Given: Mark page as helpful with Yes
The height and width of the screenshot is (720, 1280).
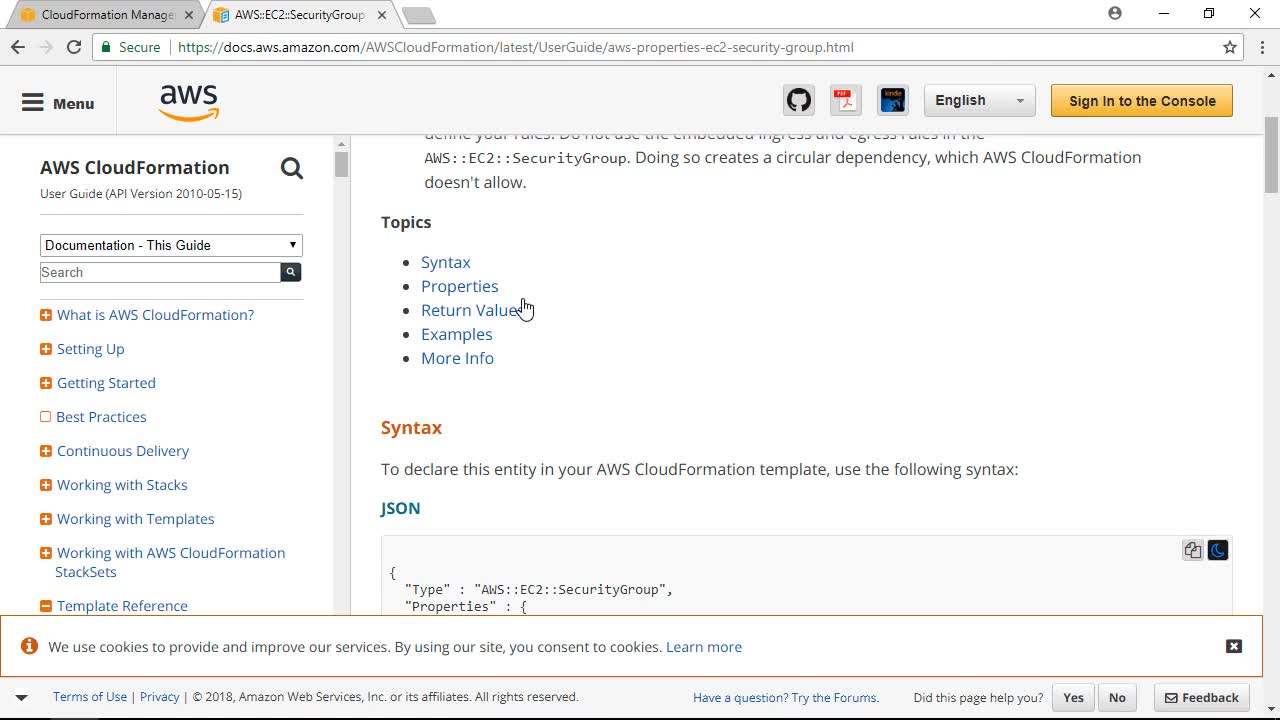Looking at the screenshot, I should (1073, 697).
